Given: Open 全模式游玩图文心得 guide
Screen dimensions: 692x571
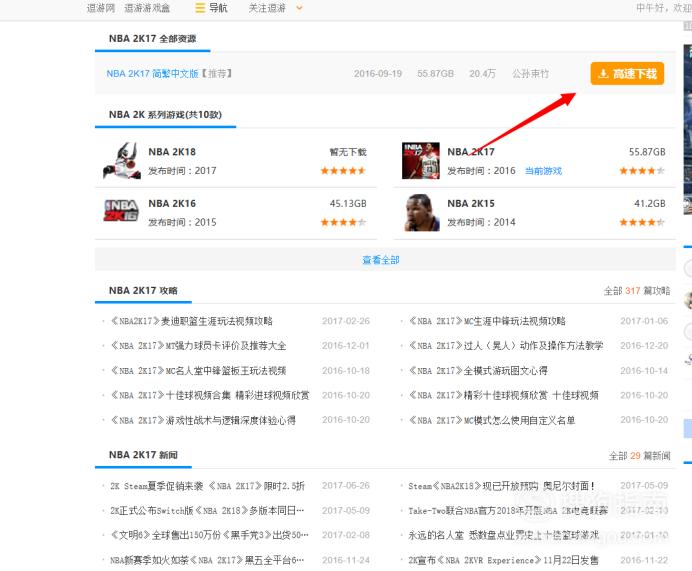Looking at the screenshot, I should (x=478, y=371).
